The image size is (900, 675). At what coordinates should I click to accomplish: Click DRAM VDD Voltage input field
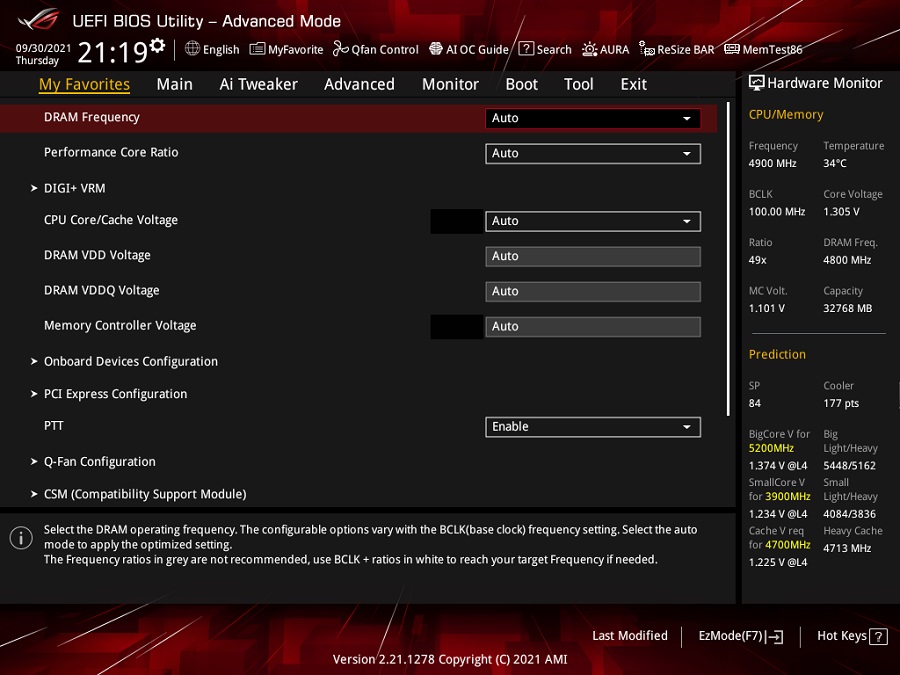593,256
